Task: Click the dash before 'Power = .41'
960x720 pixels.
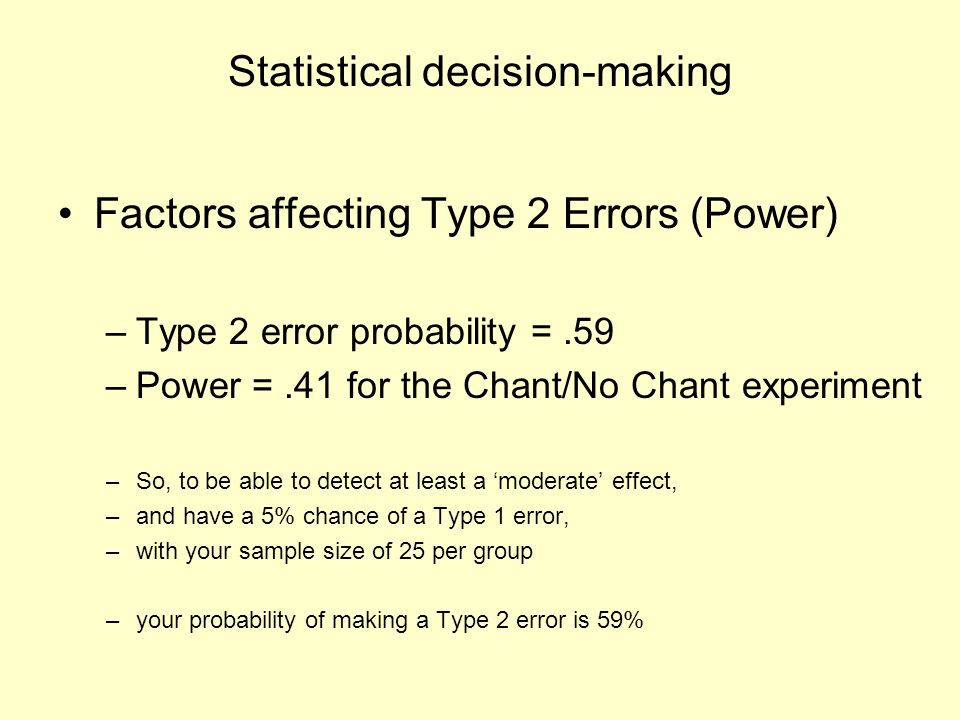Action: (x=115, y=388)
